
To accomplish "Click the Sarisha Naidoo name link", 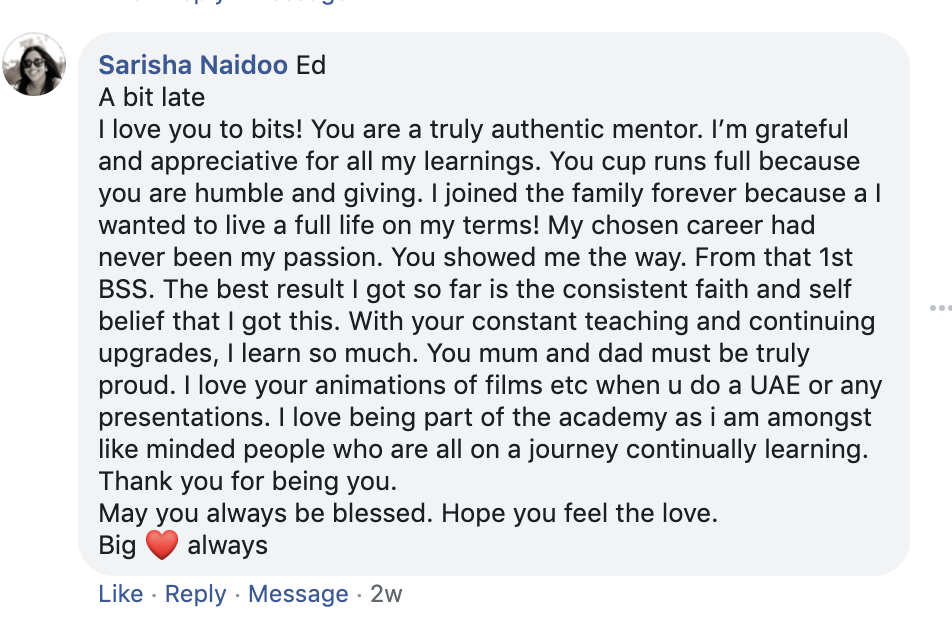I will pos(194,66).
